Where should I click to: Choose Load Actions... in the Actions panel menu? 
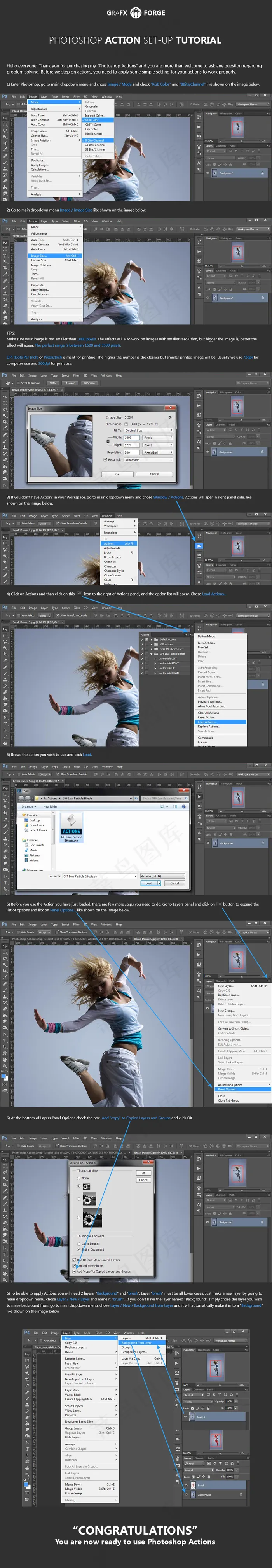click(x=220, y=722)
